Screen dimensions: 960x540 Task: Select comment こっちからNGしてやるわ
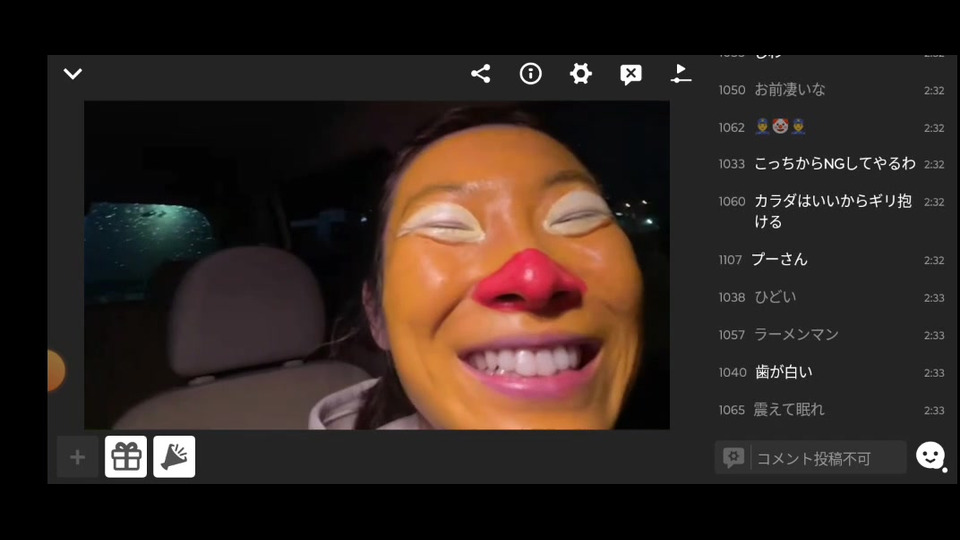click(x=831, y=164)
